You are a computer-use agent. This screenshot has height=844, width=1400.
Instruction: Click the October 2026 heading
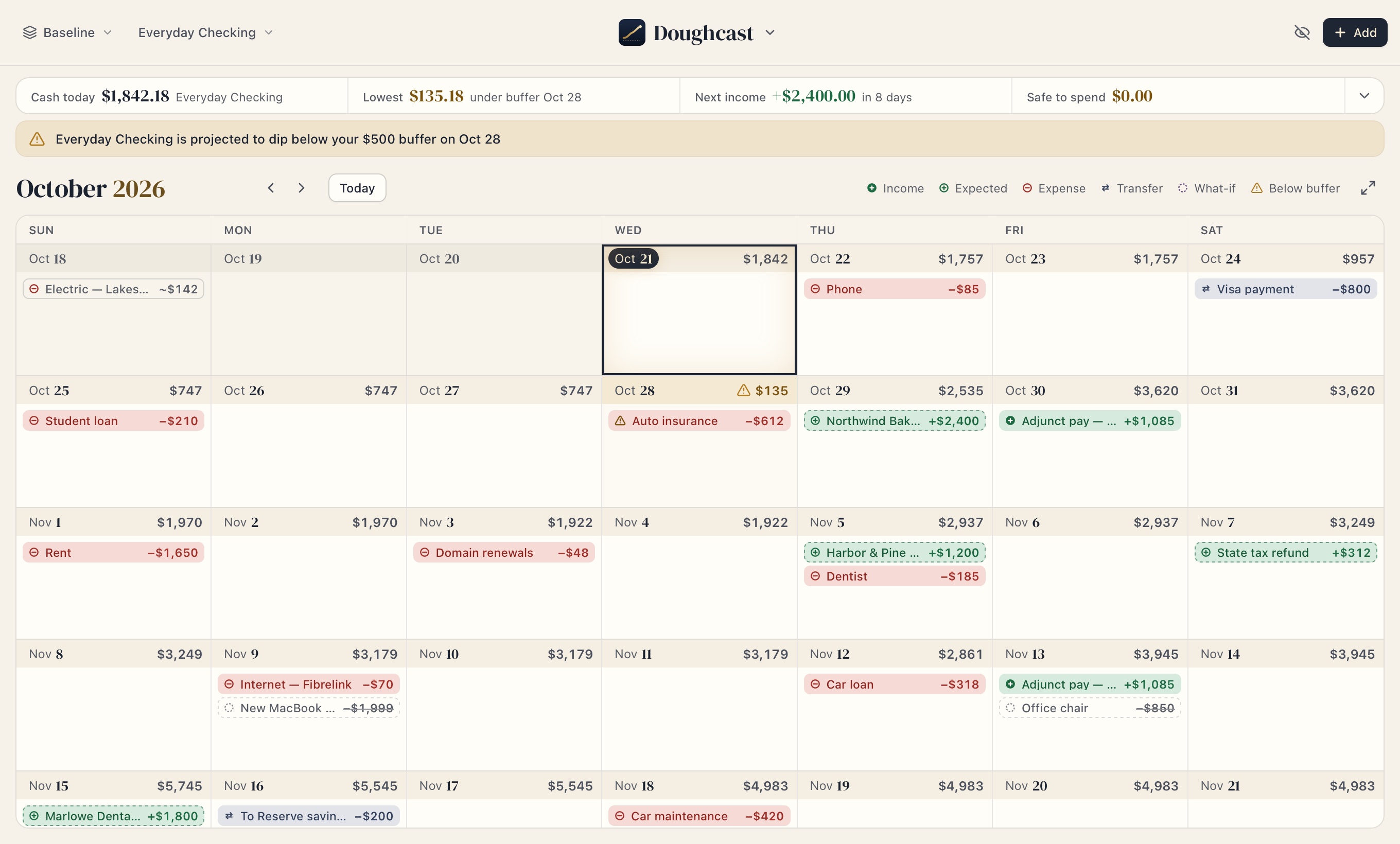91,188
